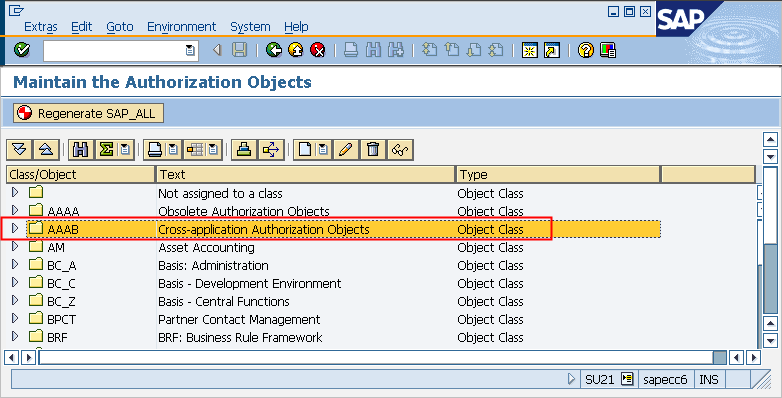Click the green Enter checkmark icon

click(x=21, y=50)
